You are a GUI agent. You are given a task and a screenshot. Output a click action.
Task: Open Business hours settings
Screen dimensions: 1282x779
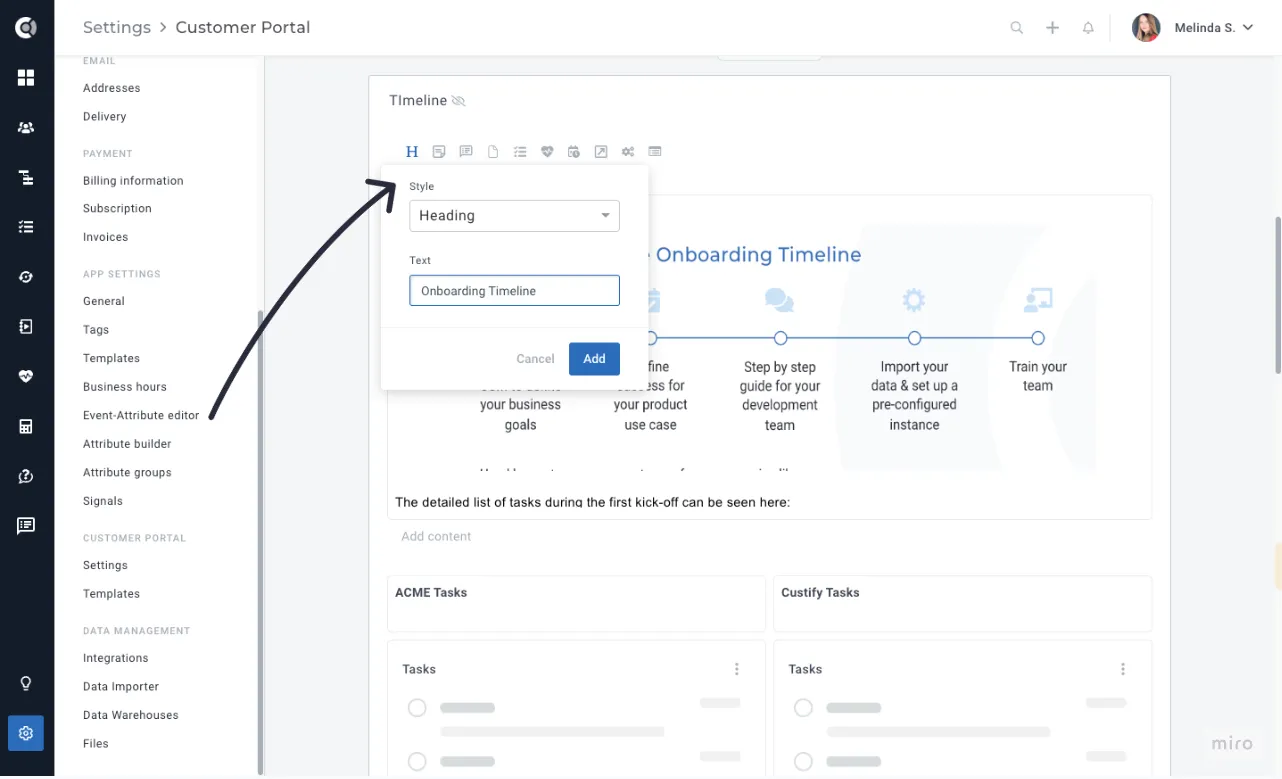click(125, 387)
